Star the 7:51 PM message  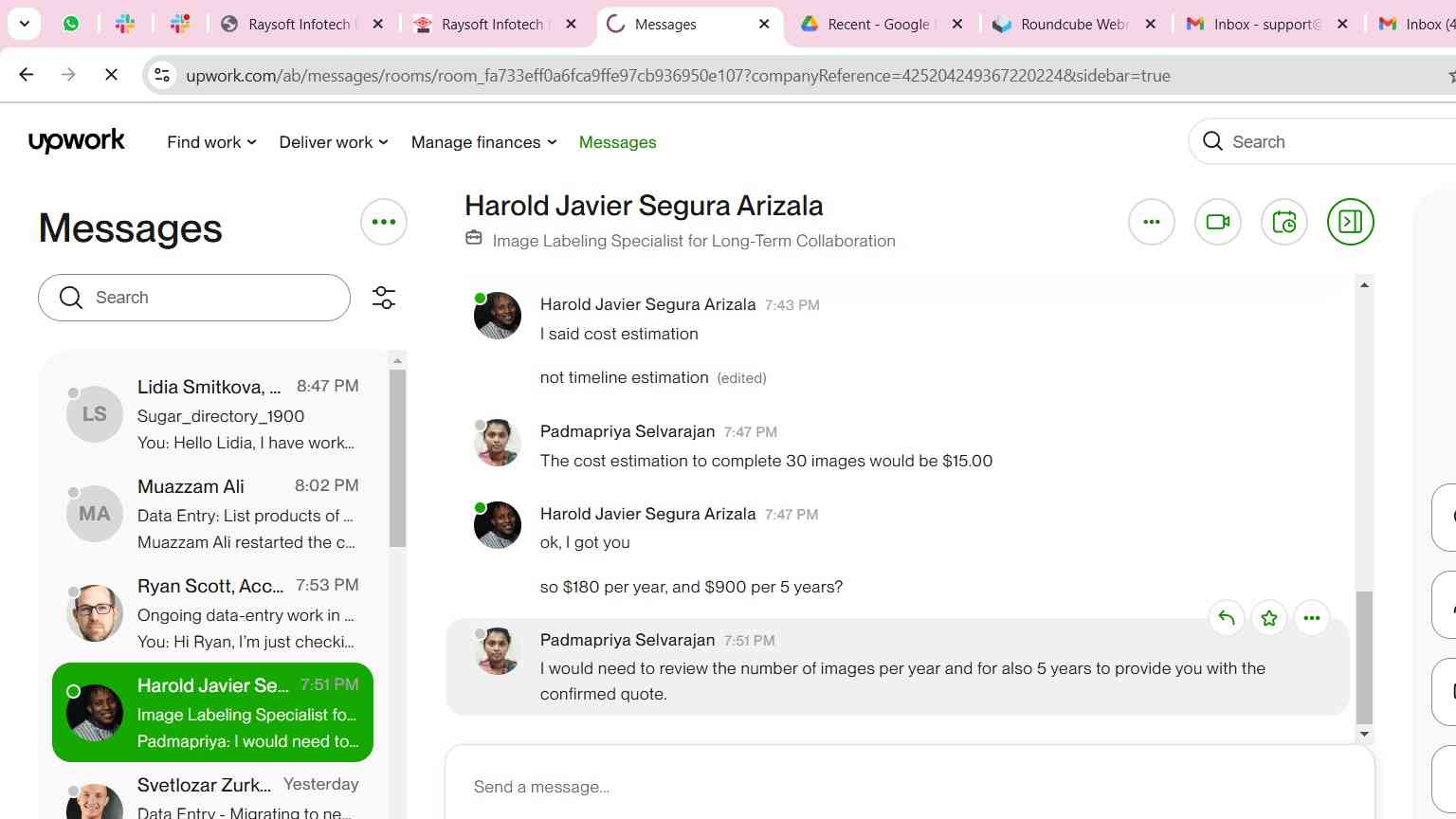point(1269,618)
